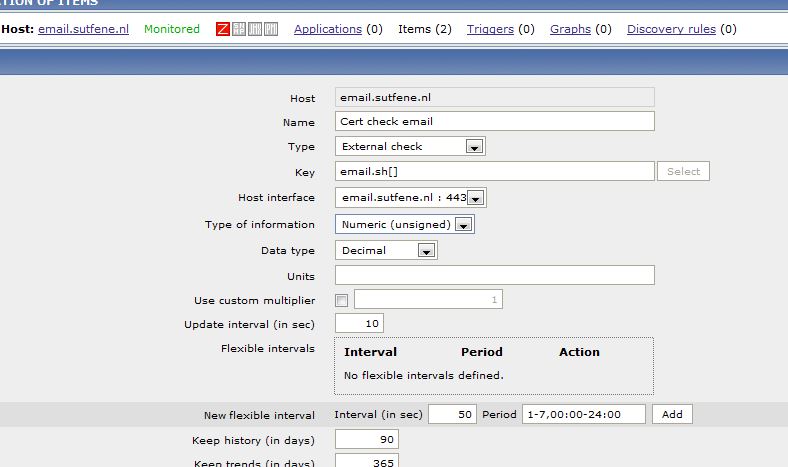This screenshot has height=467, width=788.
Task: Open the Graphs link
Action: 570,29
